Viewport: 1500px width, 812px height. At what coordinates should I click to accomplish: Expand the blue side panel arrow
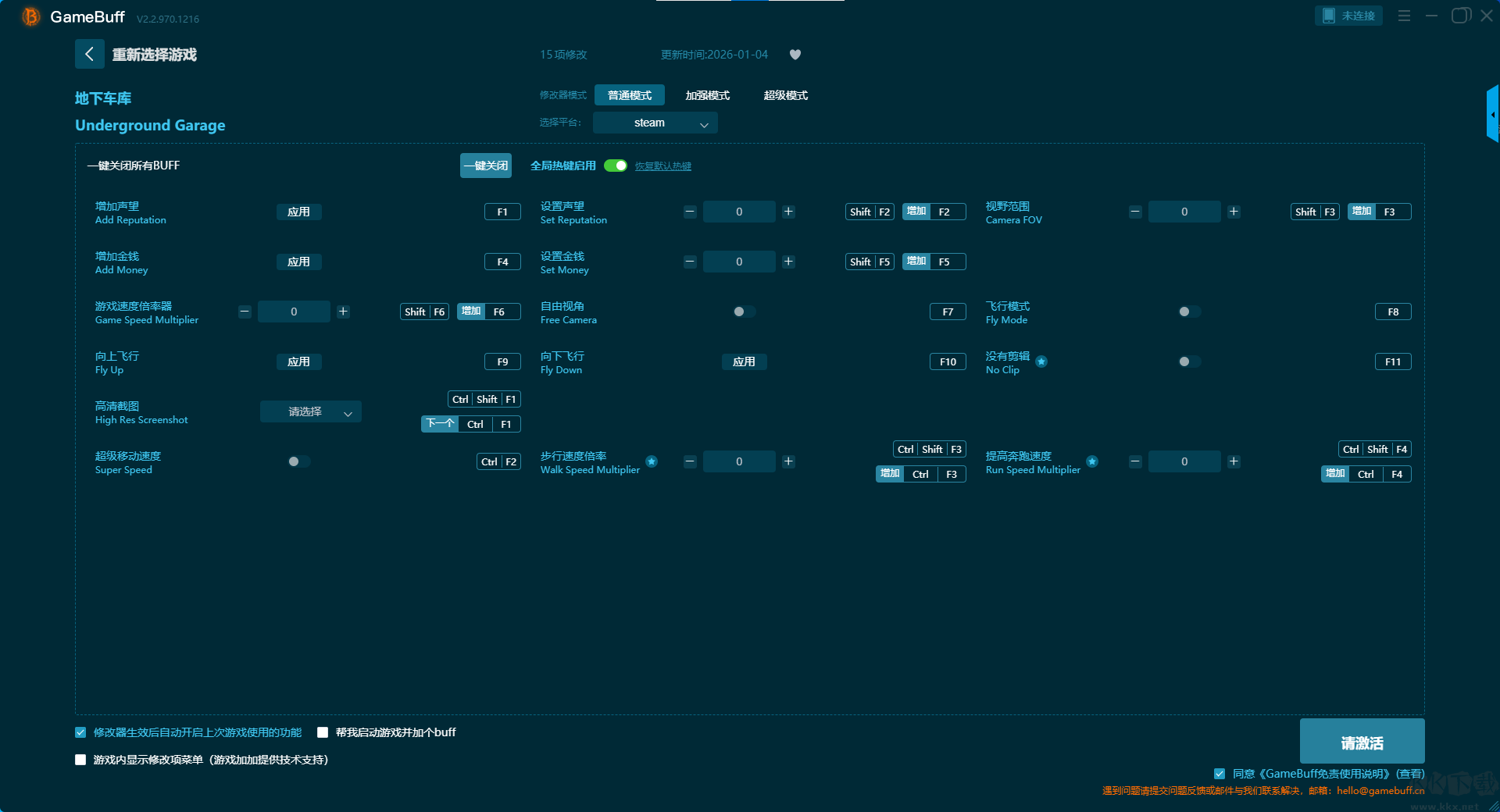click(x=1492, y=114)
